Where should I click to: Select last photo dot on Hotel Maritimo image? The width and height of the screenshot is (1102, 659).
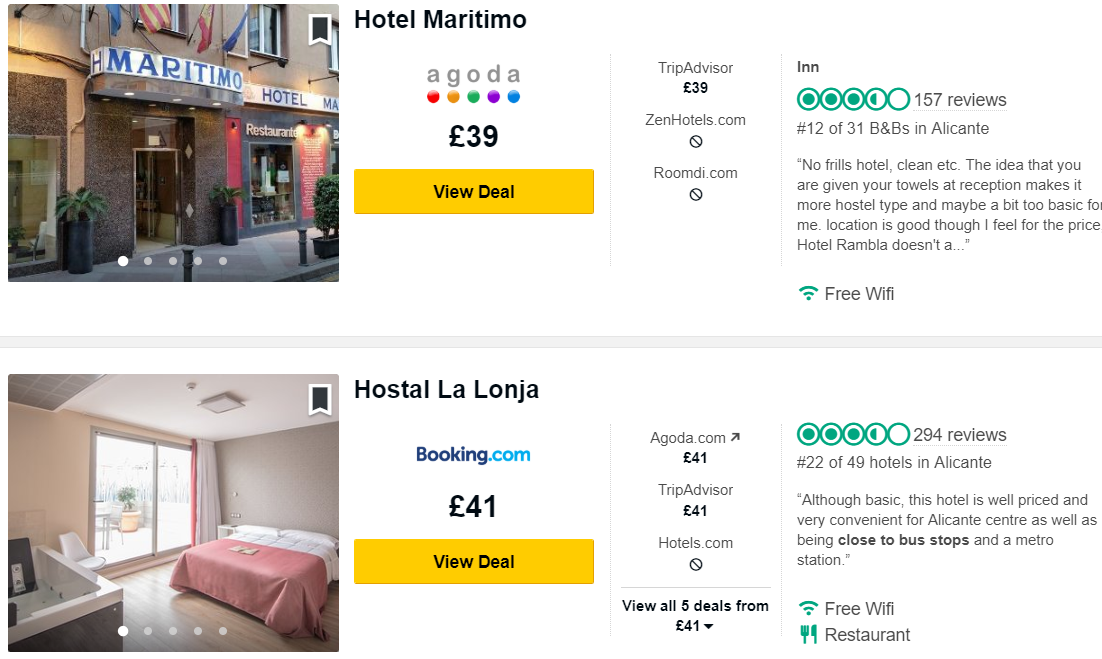(x=223, y=261)
